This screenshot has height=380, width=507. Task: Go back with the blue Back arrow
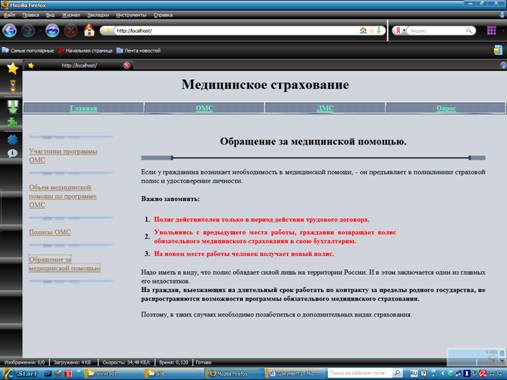[x=9, y=31]
